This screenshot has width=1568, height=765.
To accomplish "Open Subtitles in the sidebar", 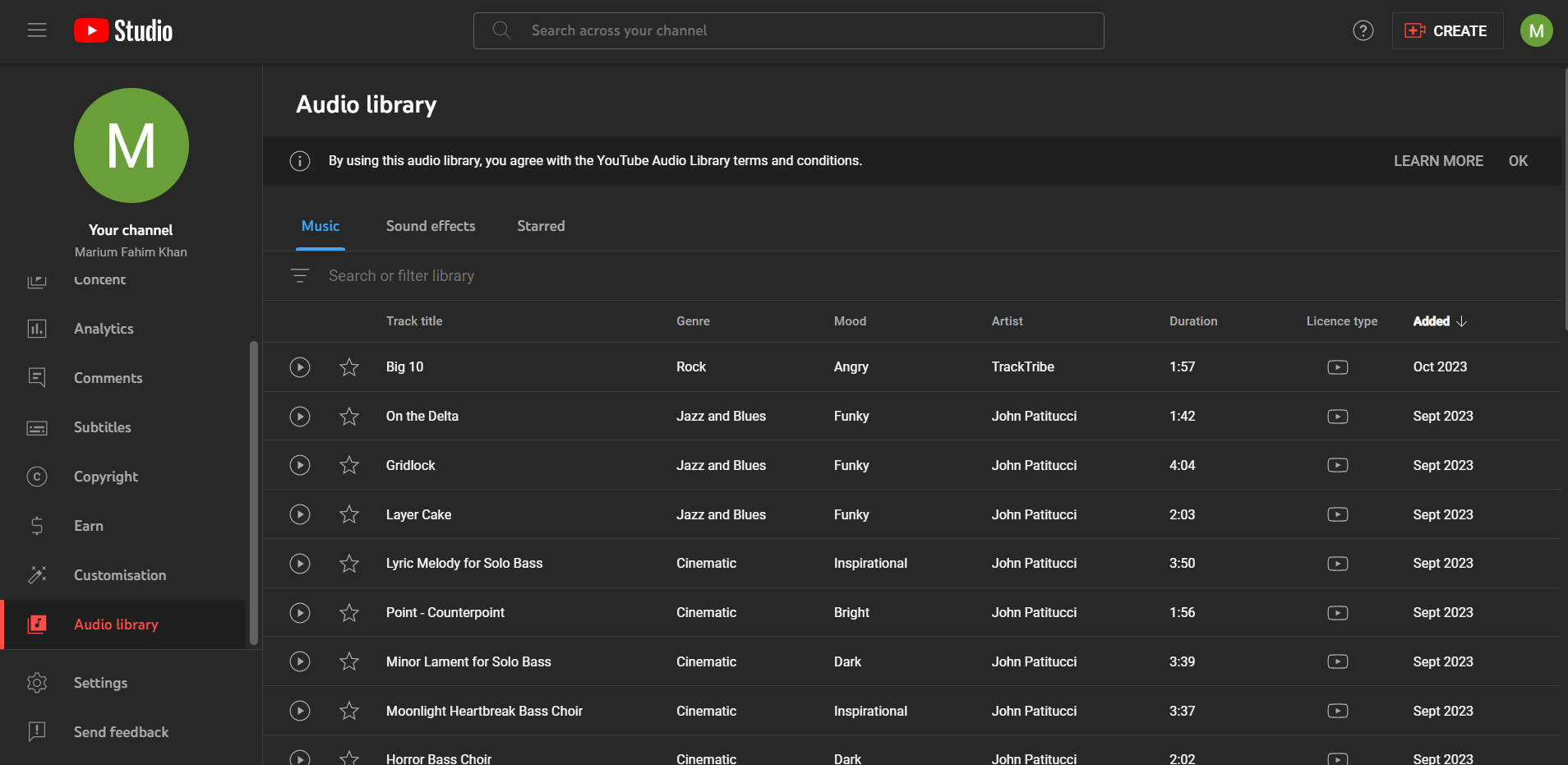I will 103,427.
